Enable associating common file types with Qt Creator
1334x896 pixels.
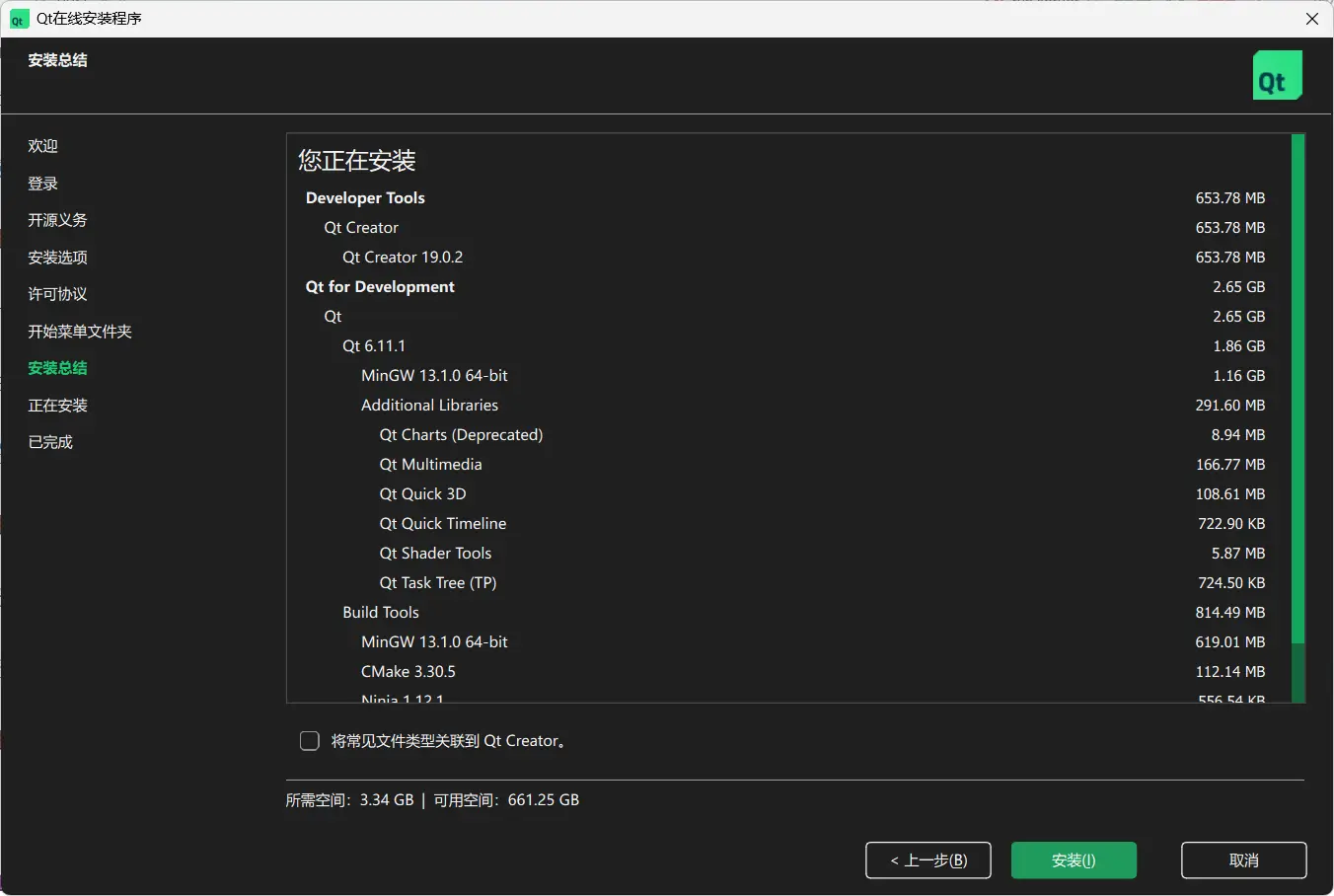coord(310,741)
